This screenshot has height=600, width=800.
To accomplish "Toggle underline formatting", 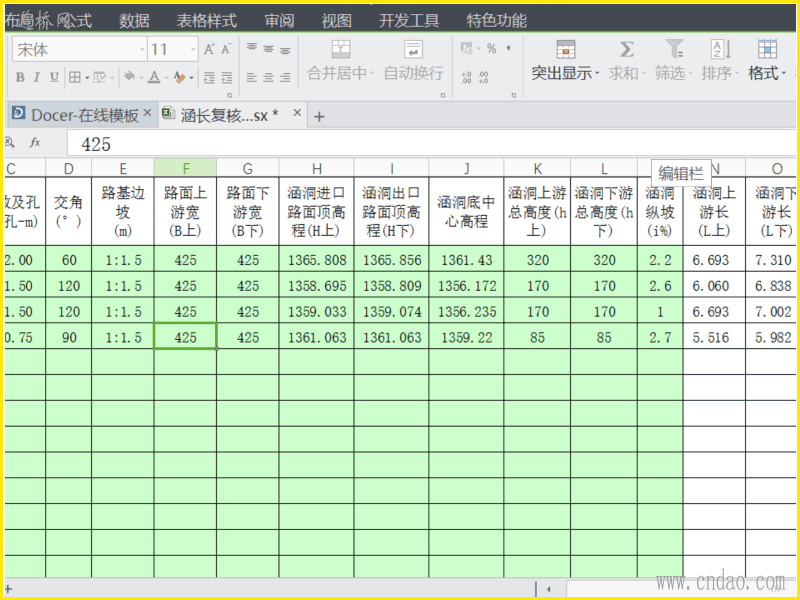I will pos(54,77).
